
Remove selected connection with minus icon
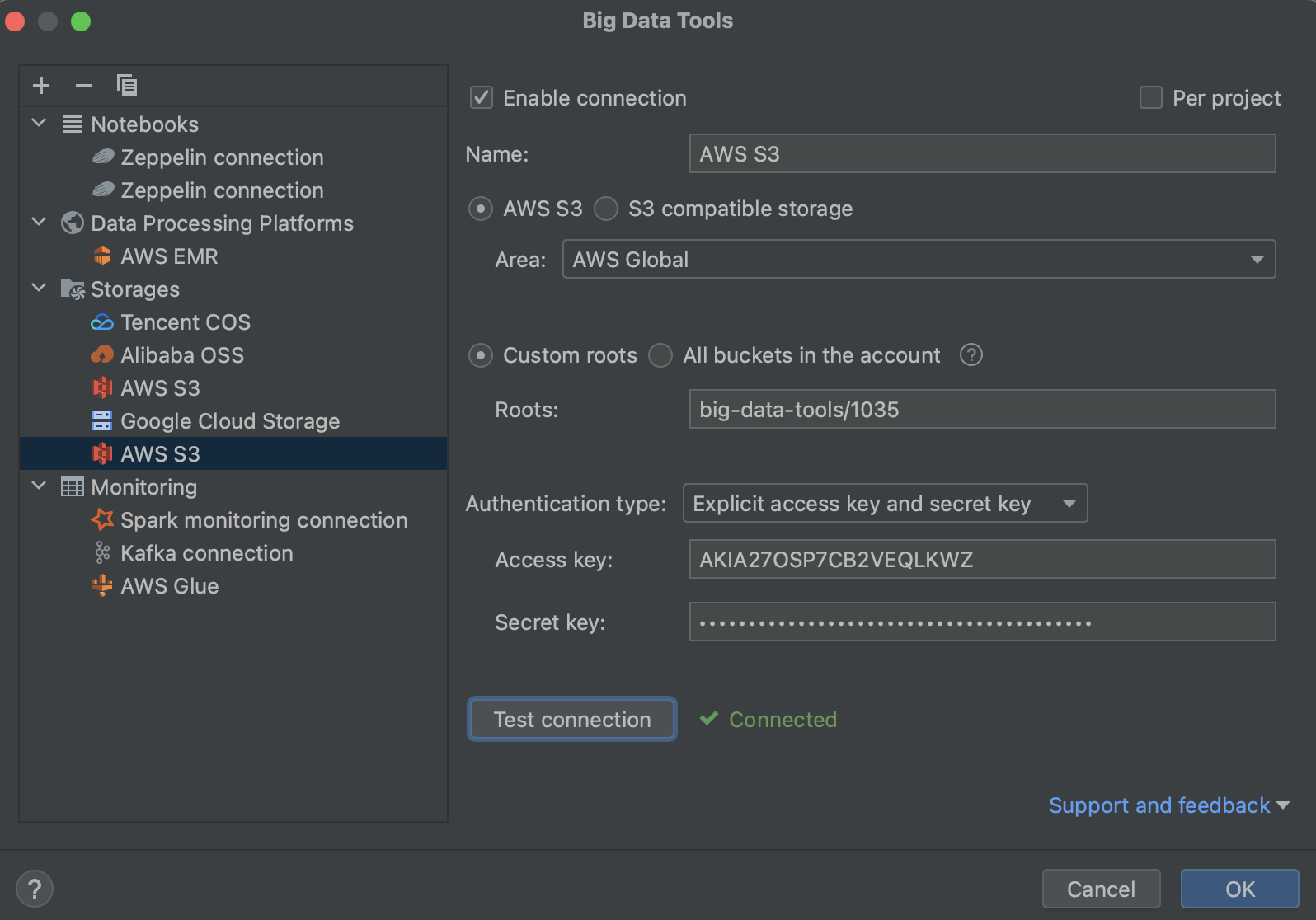click(x=84, y=86)
